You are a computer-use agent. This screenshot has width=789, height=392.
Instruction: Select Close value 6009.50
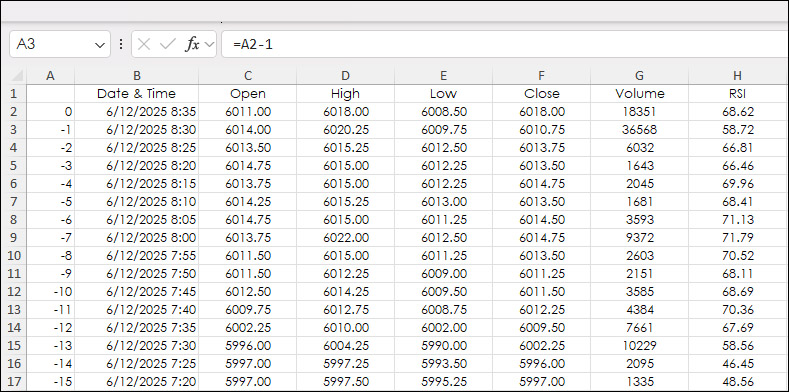[541, 328]
